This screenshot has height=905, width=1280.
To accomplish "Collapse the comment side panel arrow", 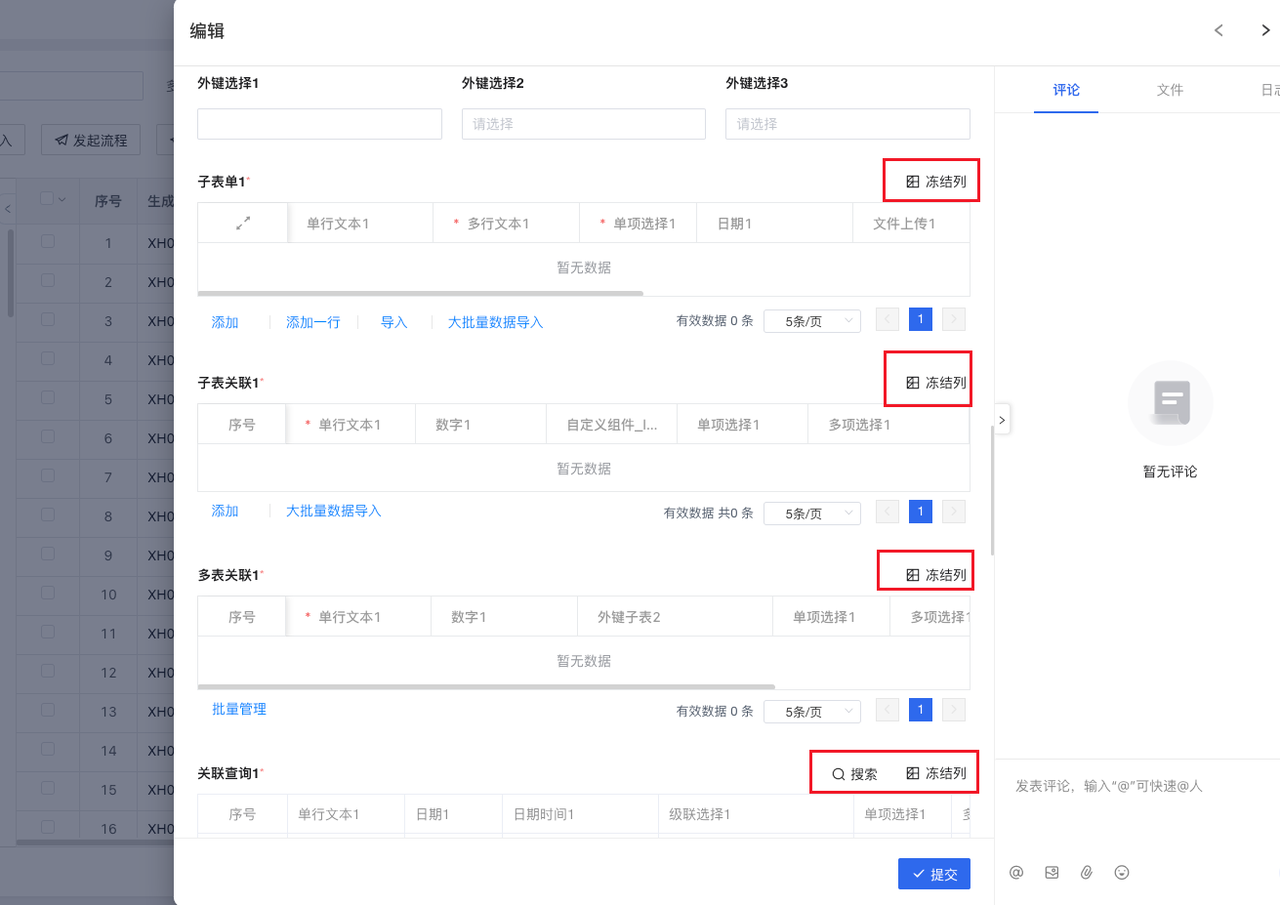I will pyautogui.click(x=1002, y=420).
